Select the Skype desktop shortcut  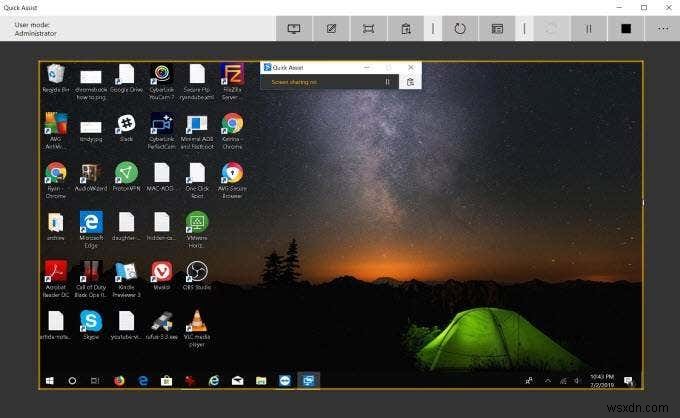(x=91, y=325)
